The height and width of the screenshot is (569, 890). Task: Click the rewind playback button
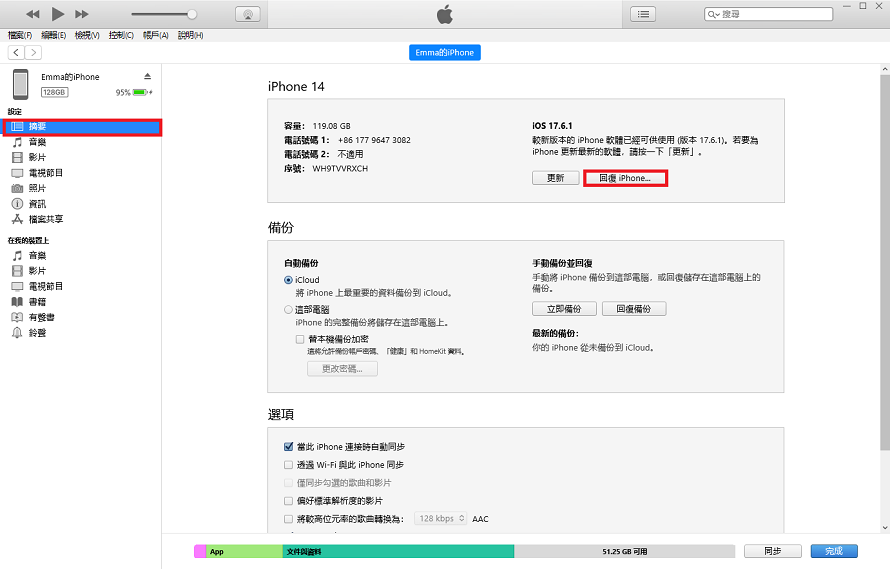pyautogui.click(x=33, y=14)
